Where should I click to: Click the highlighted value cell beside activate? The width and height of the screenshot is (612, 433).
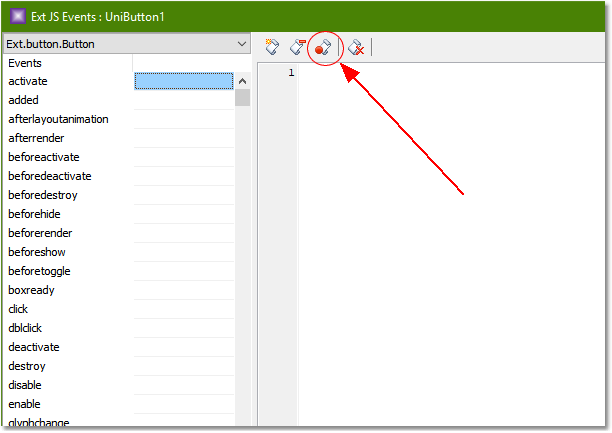183,81
